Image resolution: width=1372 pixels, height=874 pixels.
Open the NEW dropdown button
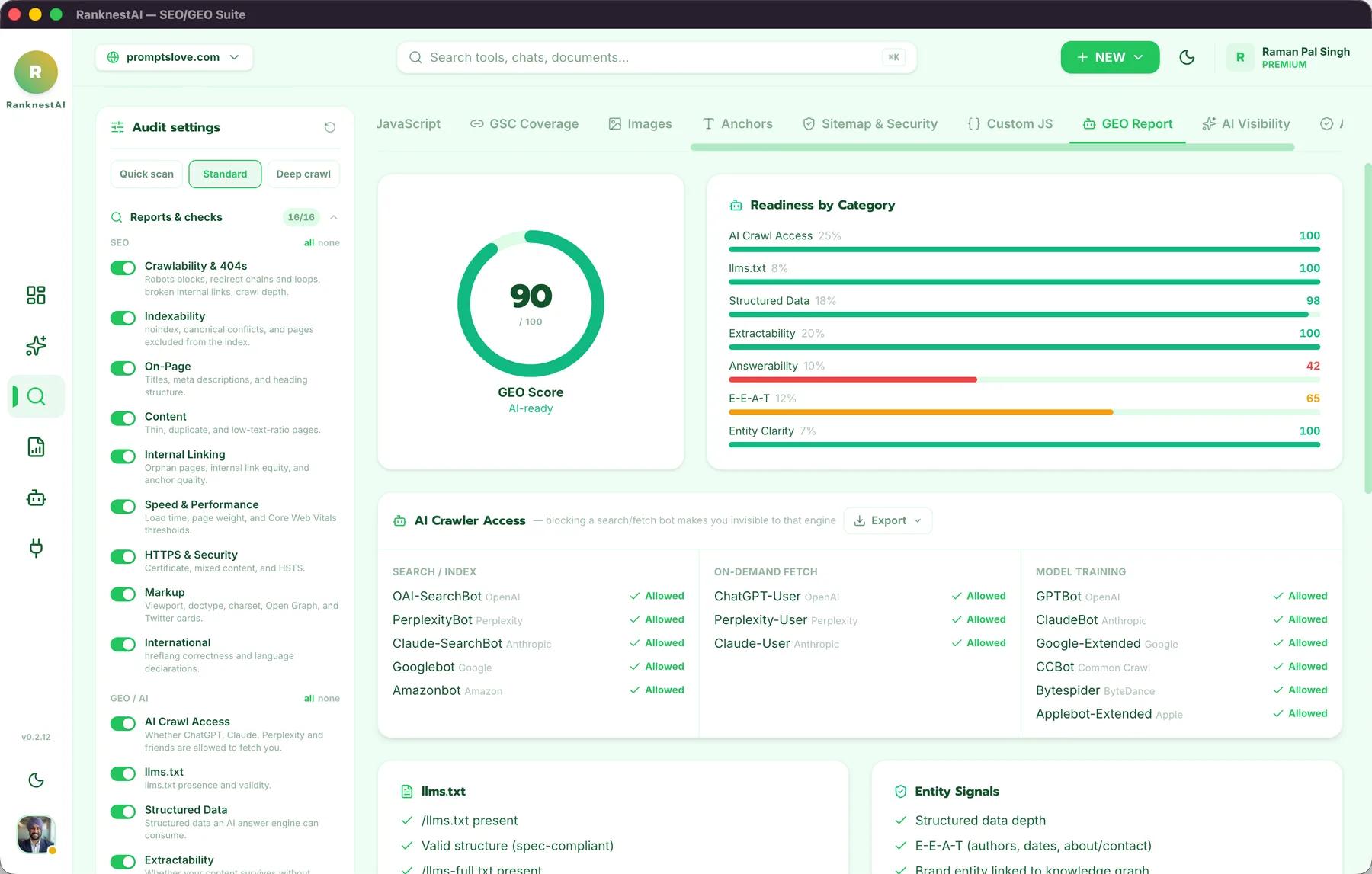pos(1110,57)
